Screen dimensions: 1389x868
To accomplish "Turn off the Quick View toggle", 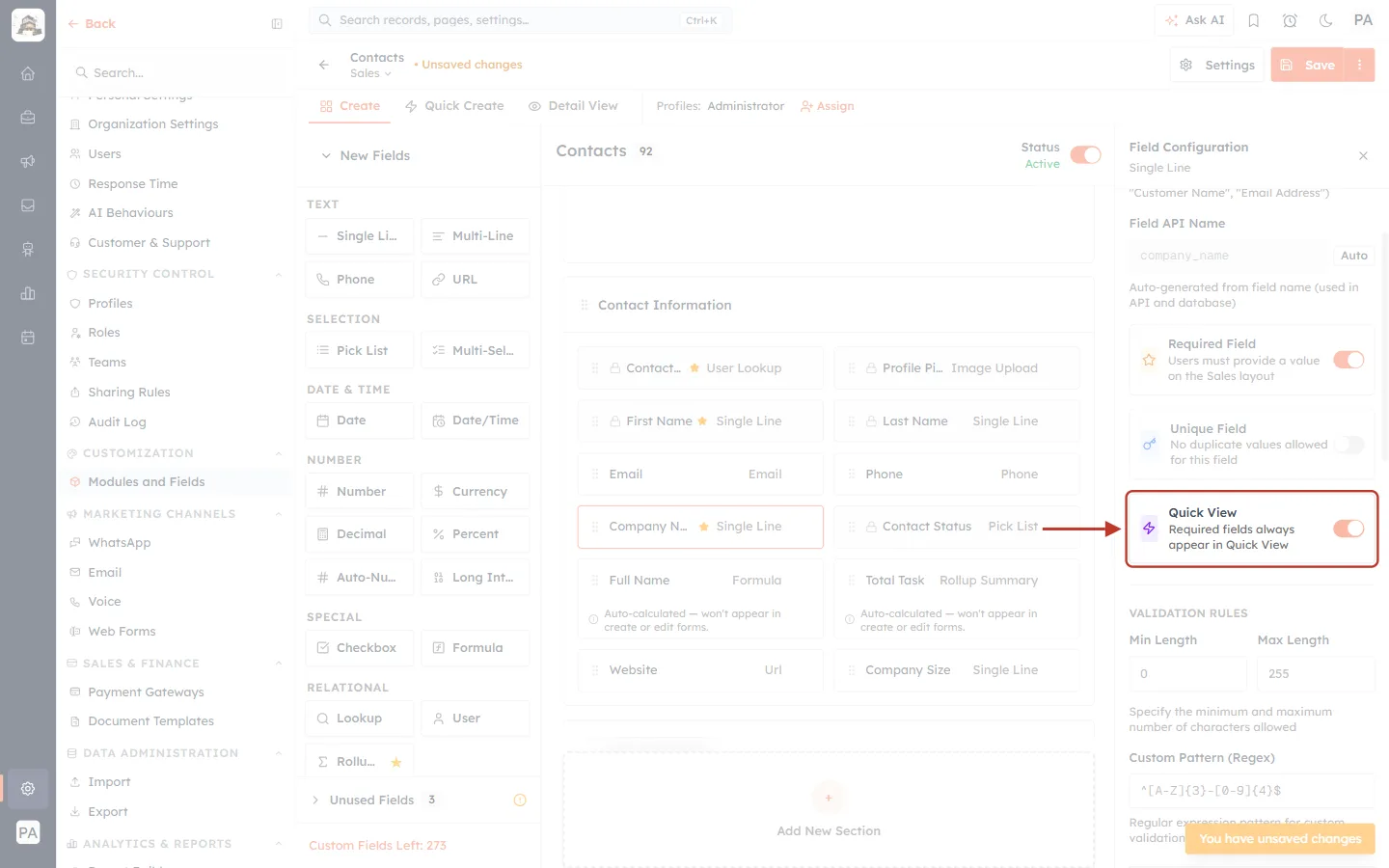I will [x=1348, y=529].
